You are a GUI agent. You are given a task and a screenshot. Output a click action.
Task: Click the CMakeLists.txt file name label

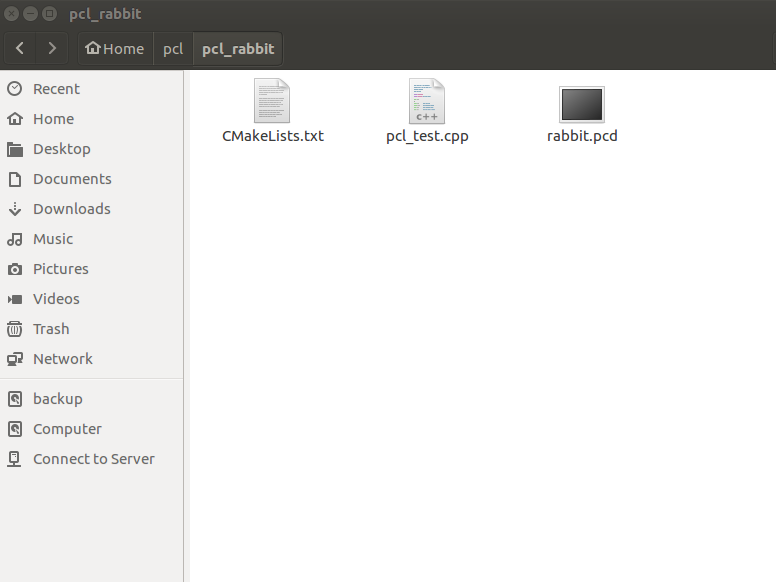[x=273, y=136]
